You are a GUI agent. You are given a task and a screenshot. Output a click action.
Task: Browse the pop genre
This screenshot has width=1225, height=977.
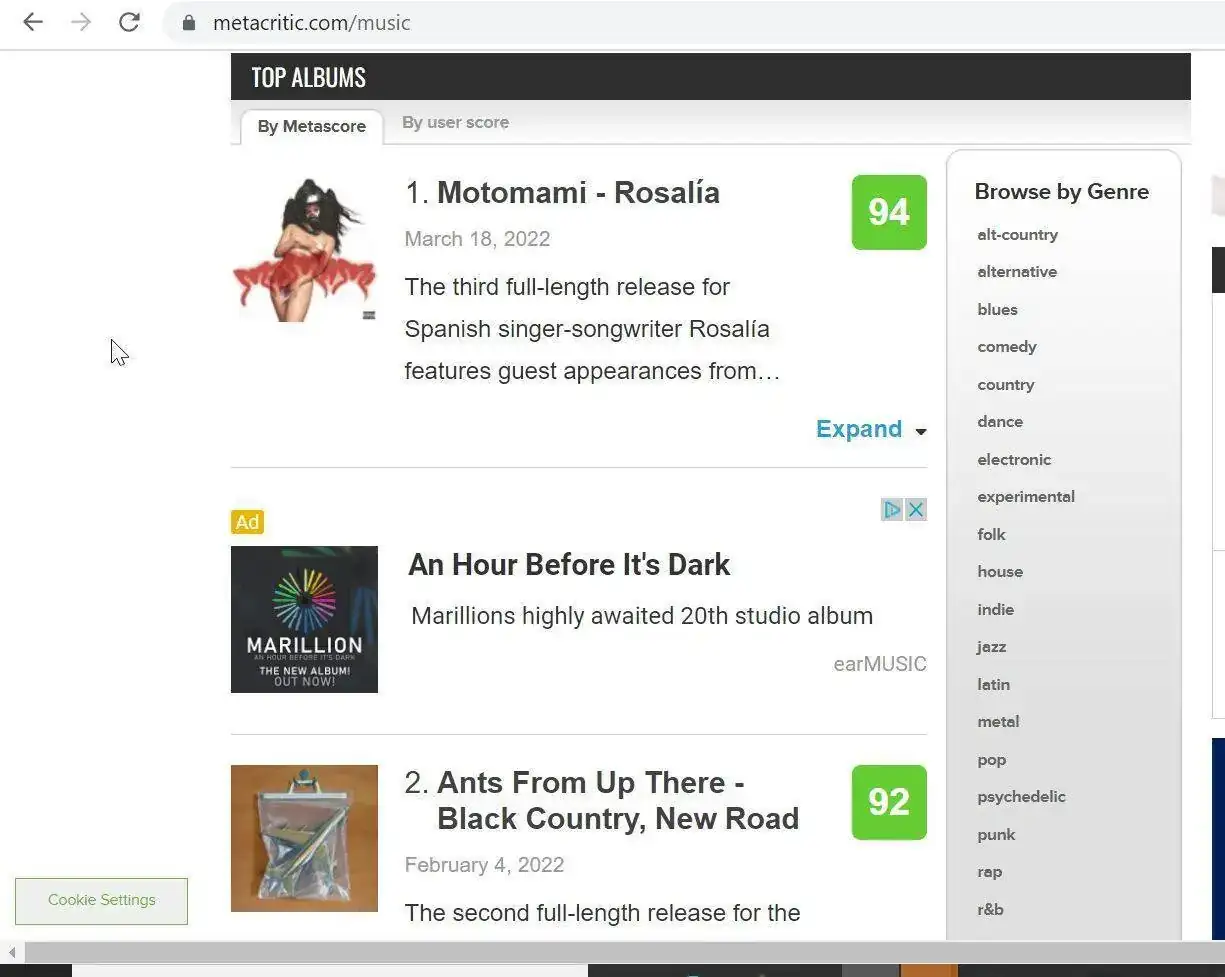[x=991, y=760]
